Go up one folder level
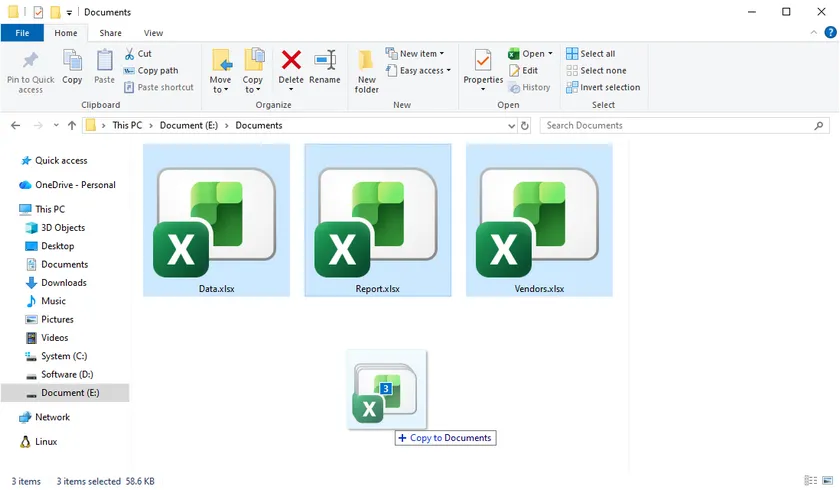This screenshot has width=840, height=490. coord(72,125)
